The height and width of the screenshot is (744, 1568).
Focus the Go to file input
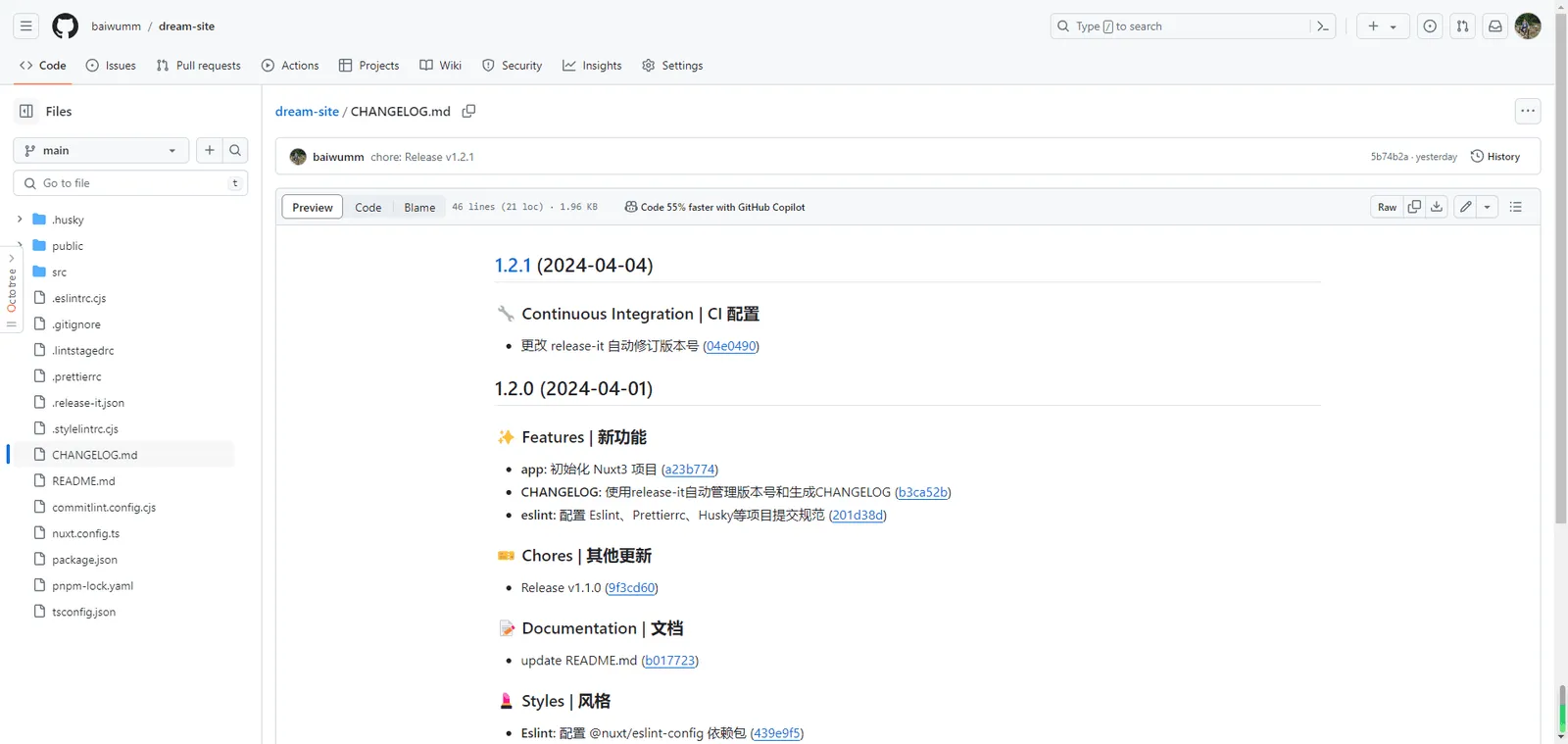coord(130,183)
